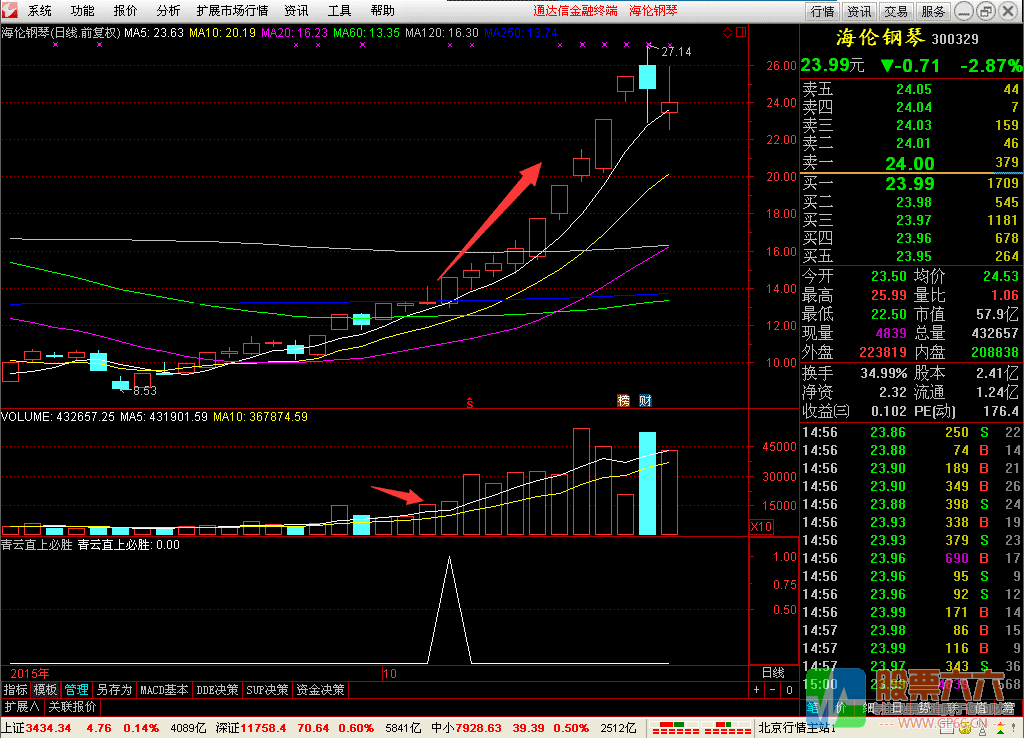The image size is (1024, 738).
Task: Click the red app logo icon
Action: coord(10,11)
